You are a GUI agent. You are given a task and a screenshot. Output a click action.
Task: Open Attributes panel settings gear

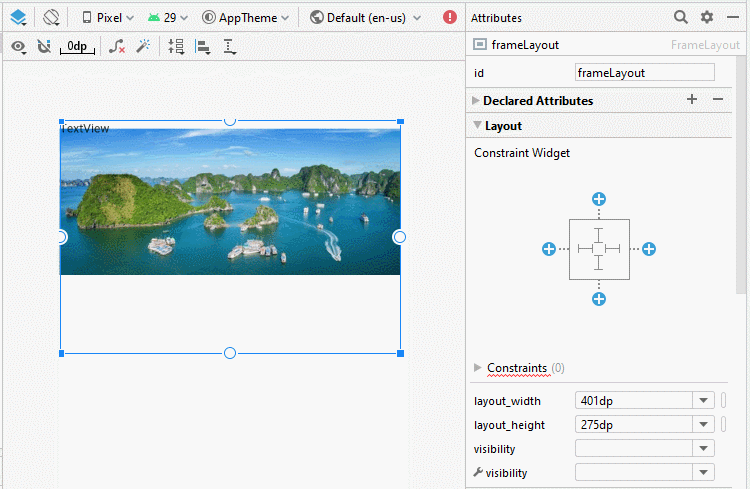(707, 17)
